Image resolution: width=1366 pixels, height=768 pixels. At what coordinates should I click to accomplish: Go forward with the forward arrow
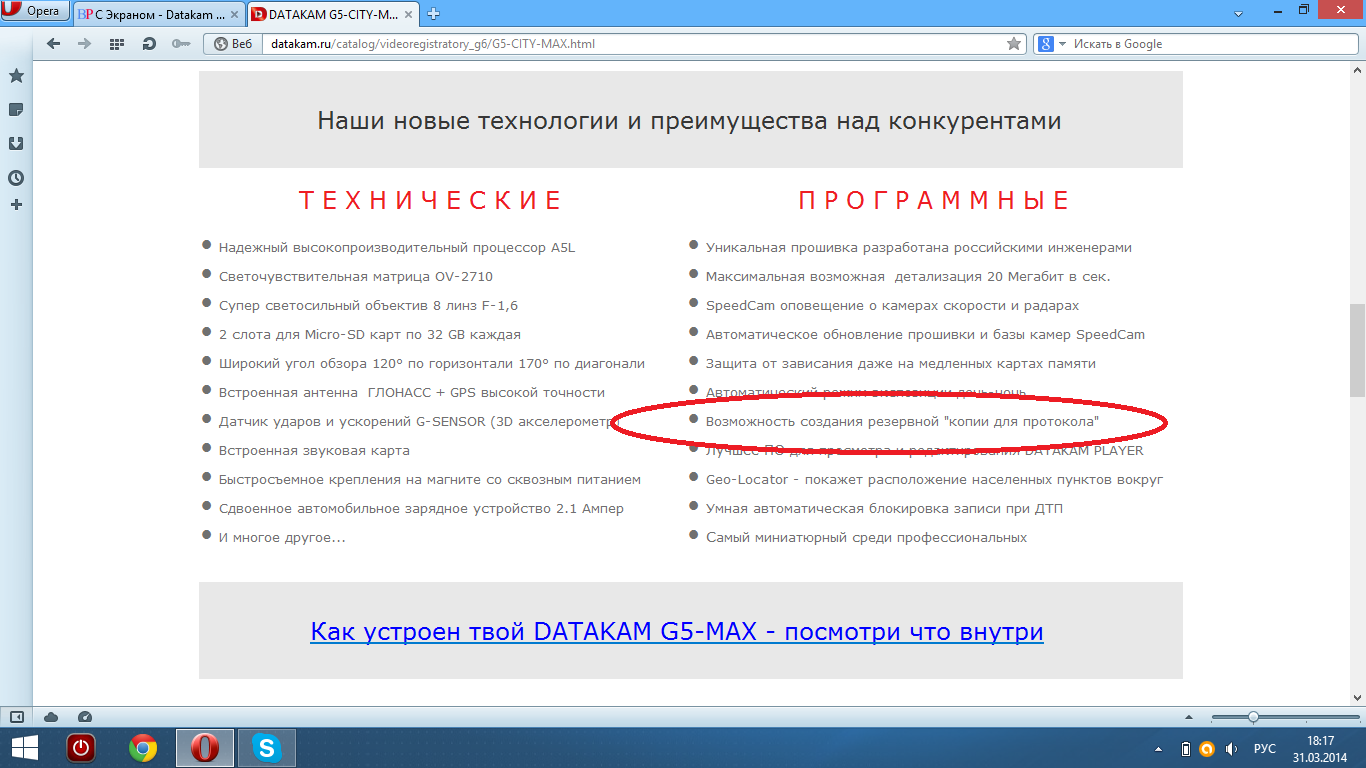coord(84,44)
